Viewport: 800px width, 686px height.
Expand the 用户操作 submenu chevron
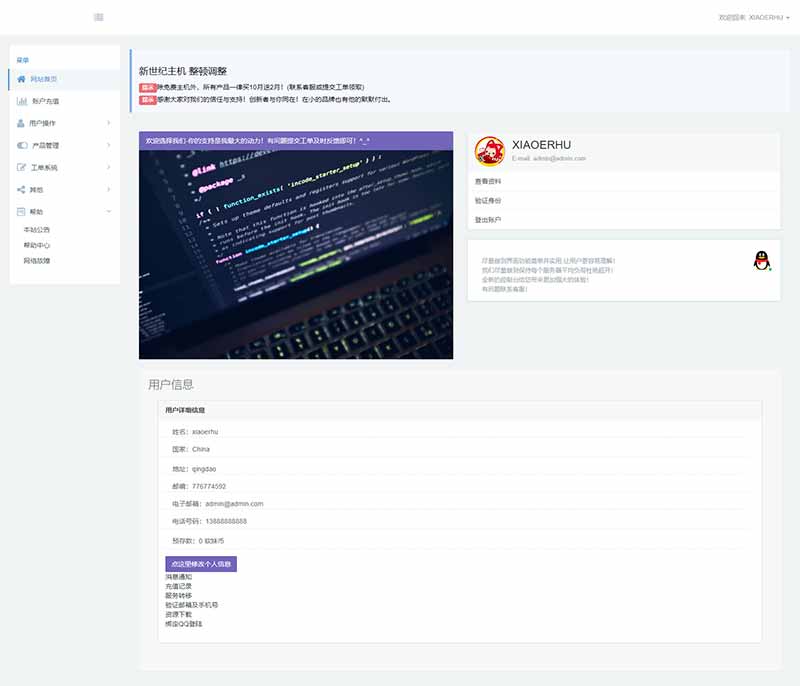click(108, 123)
